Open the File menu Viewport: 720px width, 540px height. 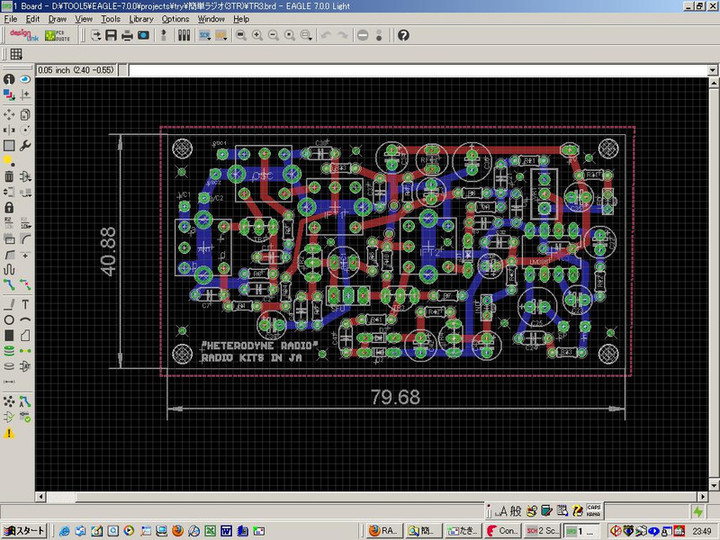pos(11,19)
